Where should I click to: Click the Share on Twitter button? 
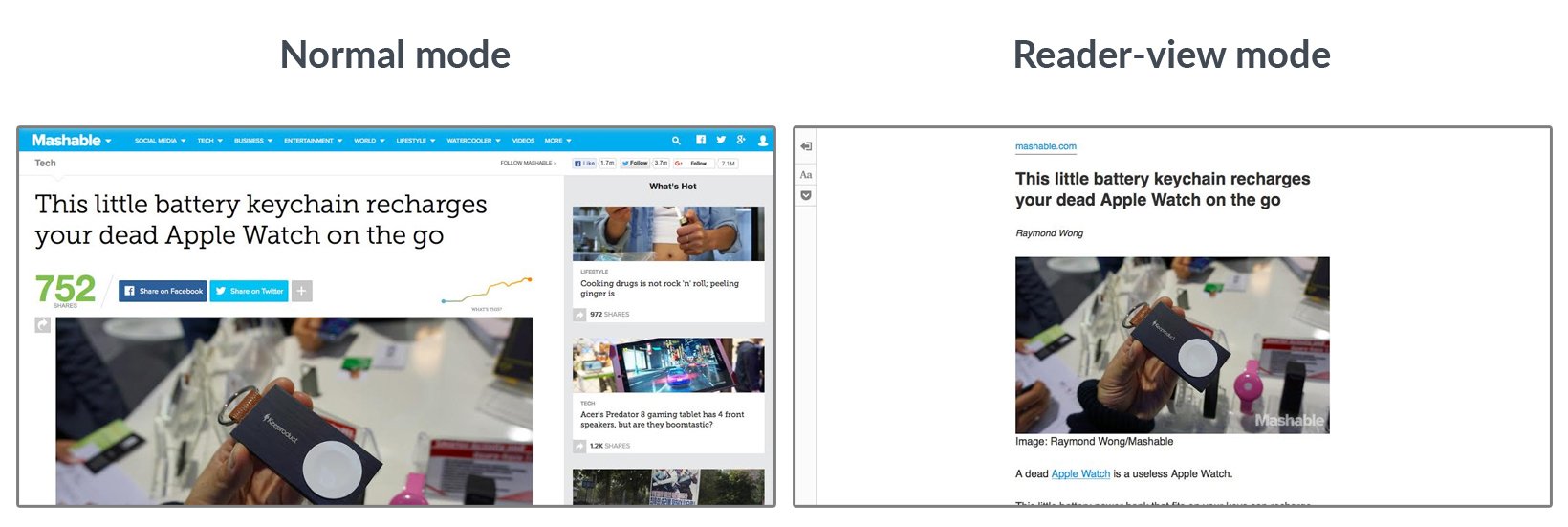click(249, 291)
